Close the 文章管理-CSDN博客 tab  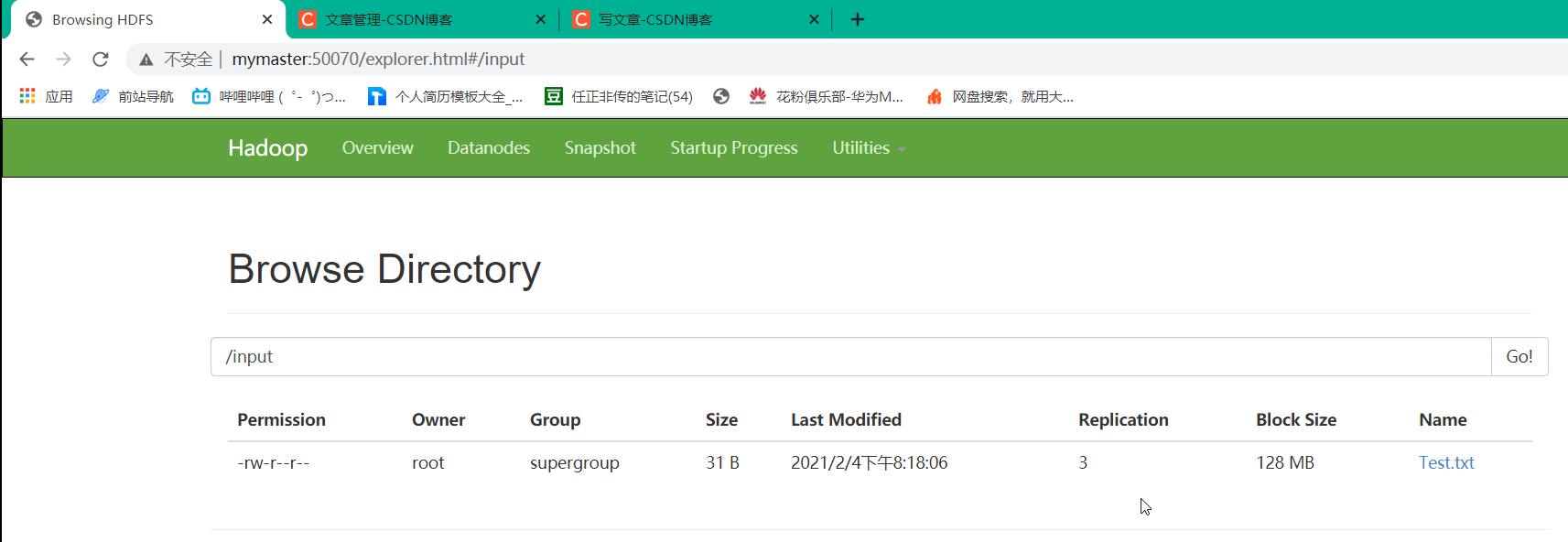(541, 19)
